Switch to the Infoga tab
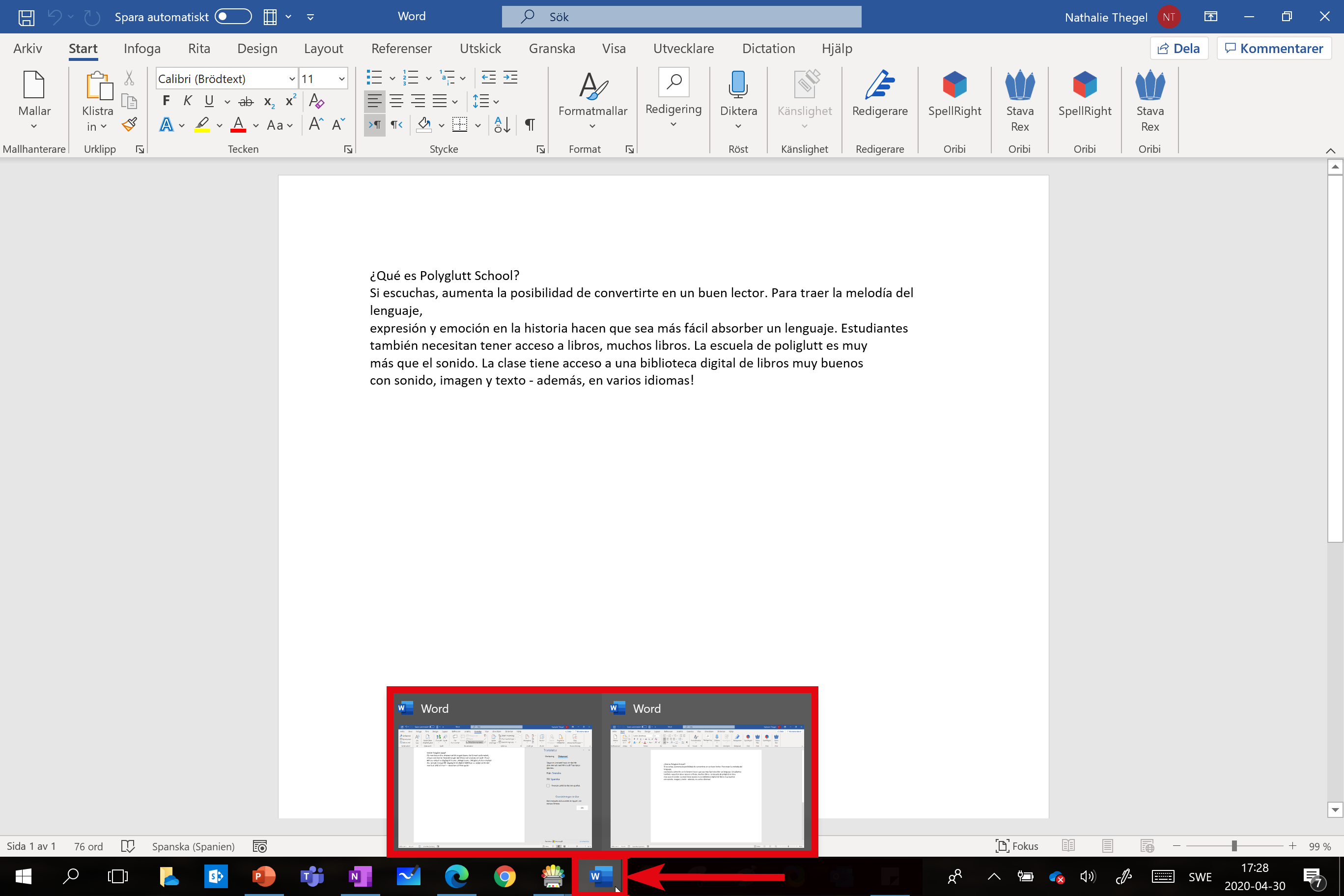The height and width of the screenshot is (896, 1344). tap(142, 49)
